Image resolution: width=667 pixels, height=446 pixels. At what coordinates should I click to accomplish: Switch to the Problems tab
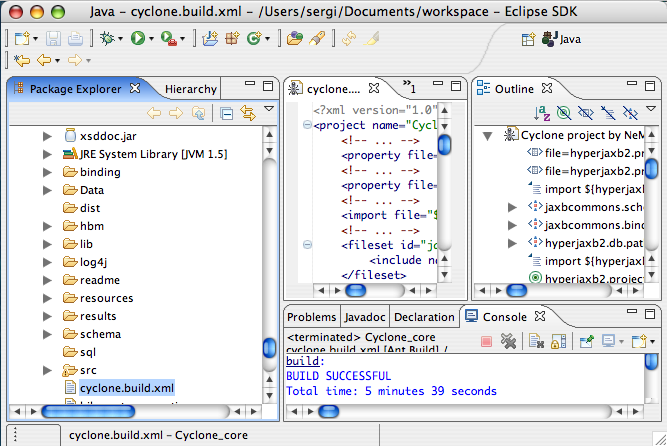click(311, 317)
